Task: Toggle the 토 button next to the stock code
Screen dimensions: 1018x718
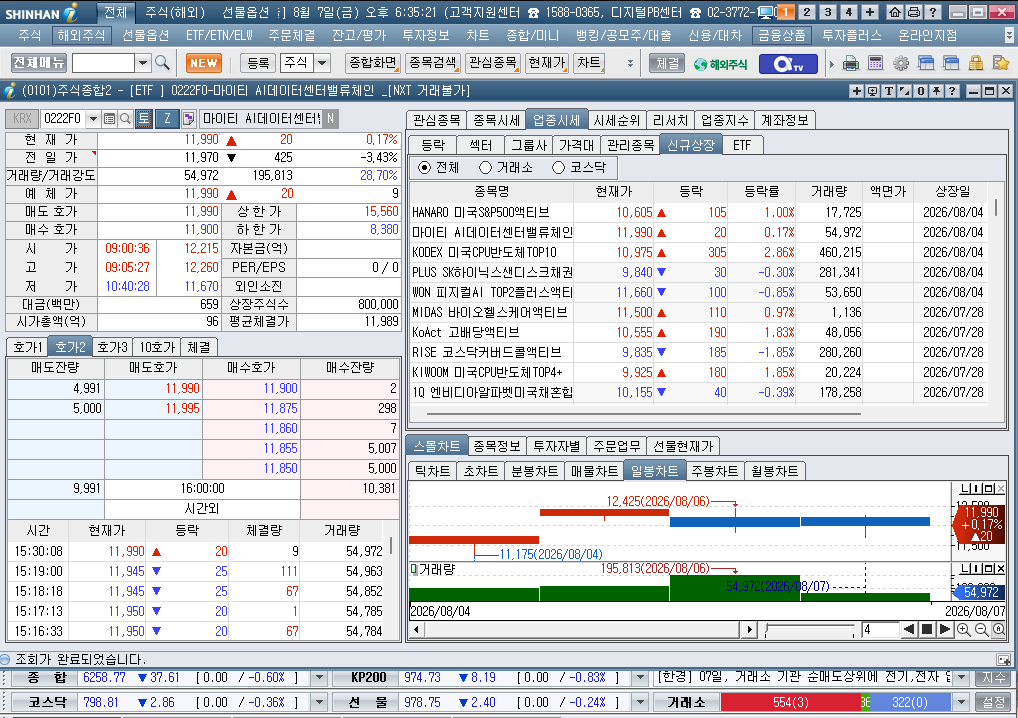Action: pos(143,118)
